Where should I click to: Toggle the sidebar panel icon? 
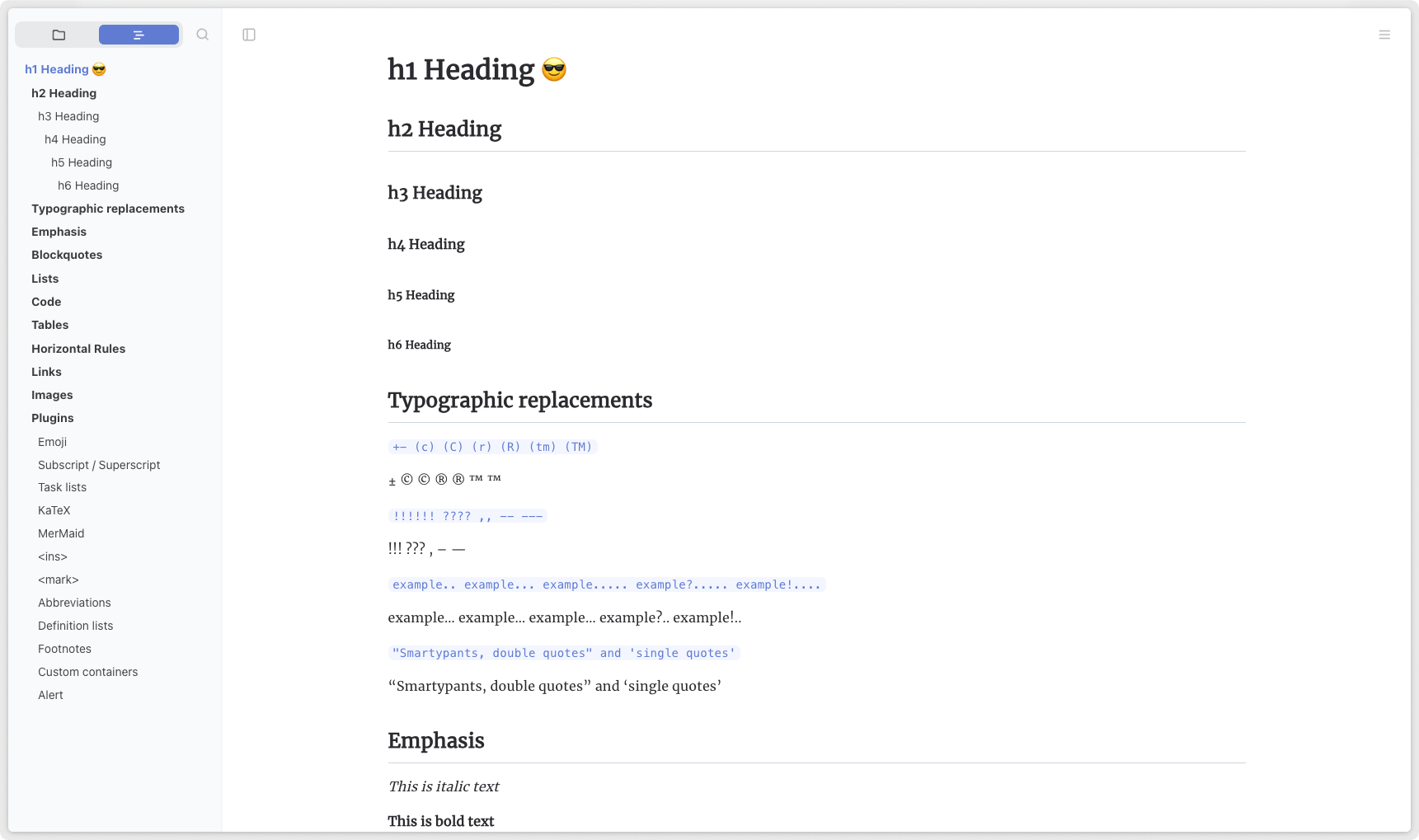(249, 35)
